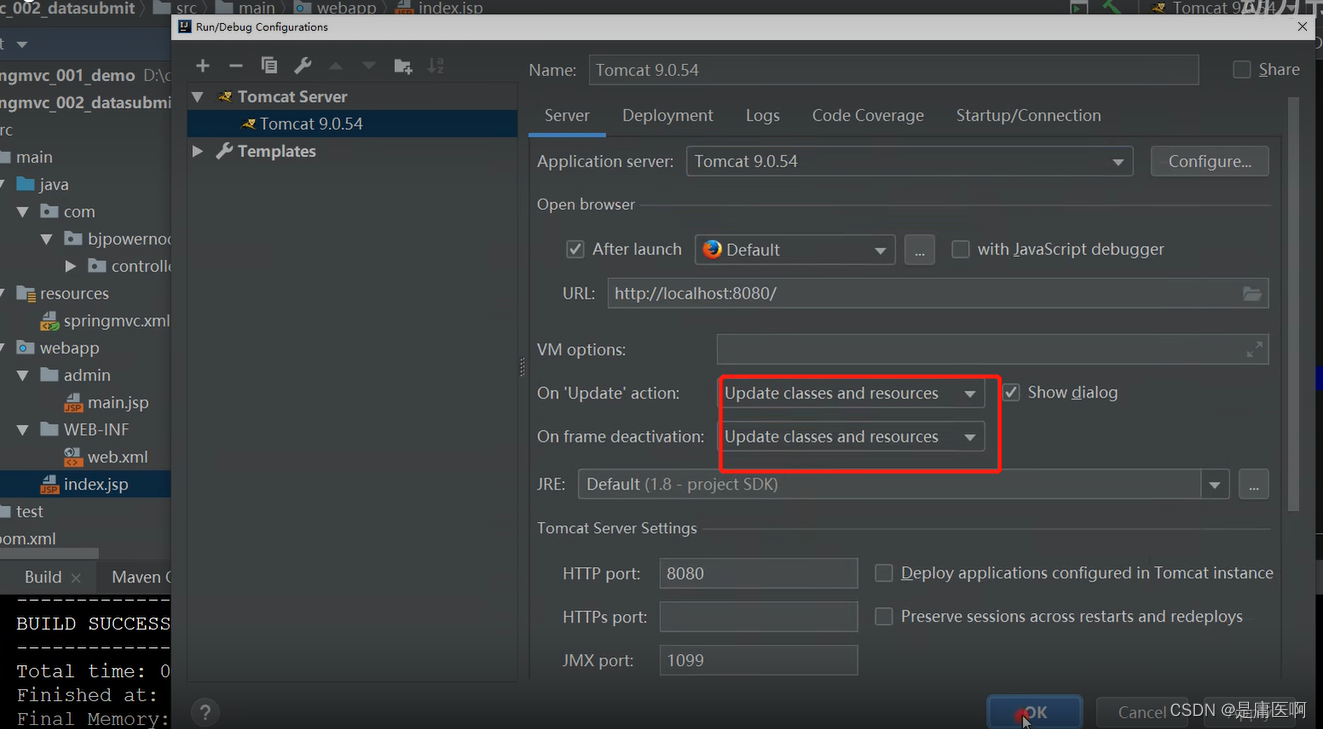The height and width of the screenshot is (729, 1323).
Task: Click the springmvc.xml file icon in project tree
Action: point(50,321)
